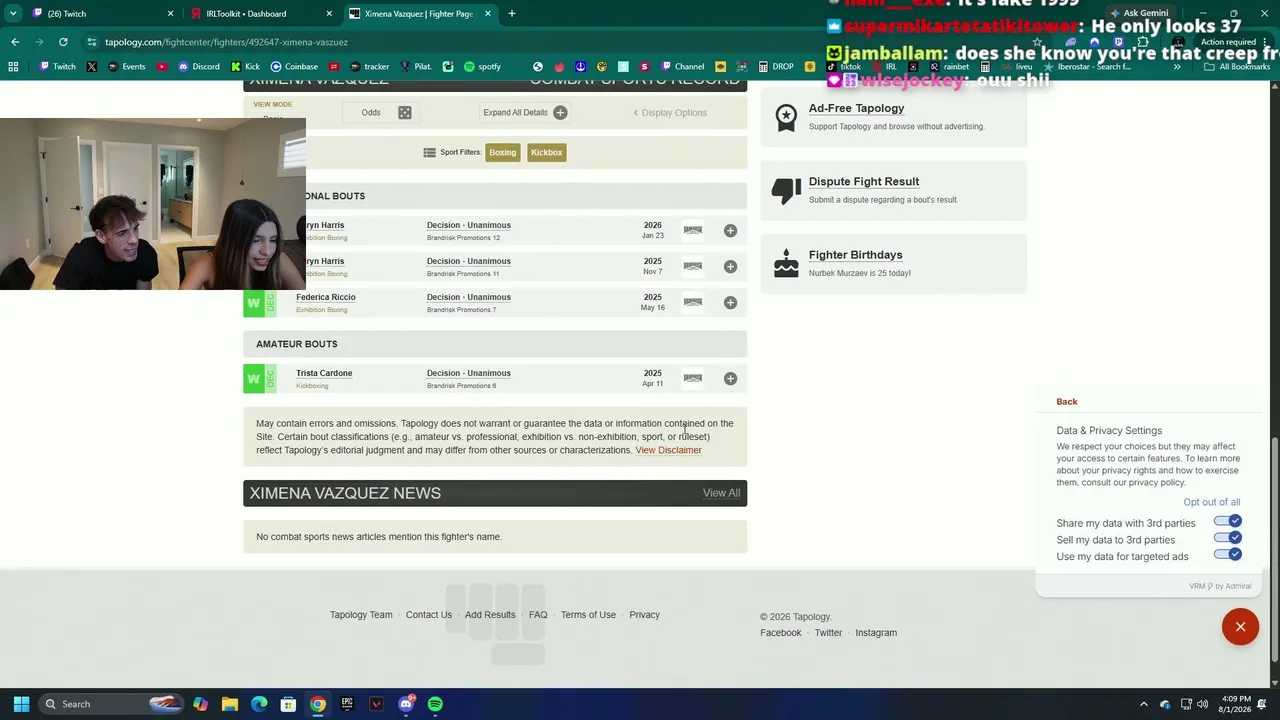1280x720 pixels.
Task: Open the Brandrisk logo on Apr 11 bout
Action: pos(692,378)
